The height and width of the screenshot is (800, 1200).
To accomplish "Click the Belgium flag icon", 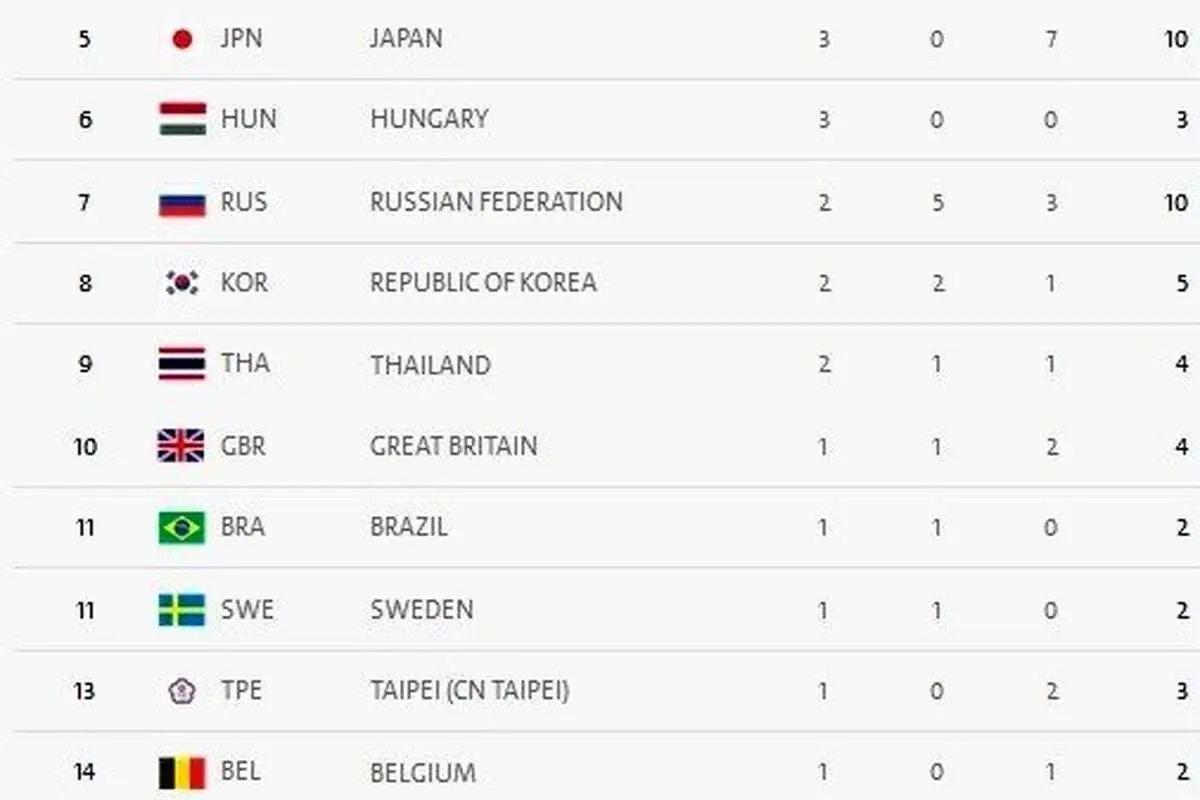I will coord(182,772).
